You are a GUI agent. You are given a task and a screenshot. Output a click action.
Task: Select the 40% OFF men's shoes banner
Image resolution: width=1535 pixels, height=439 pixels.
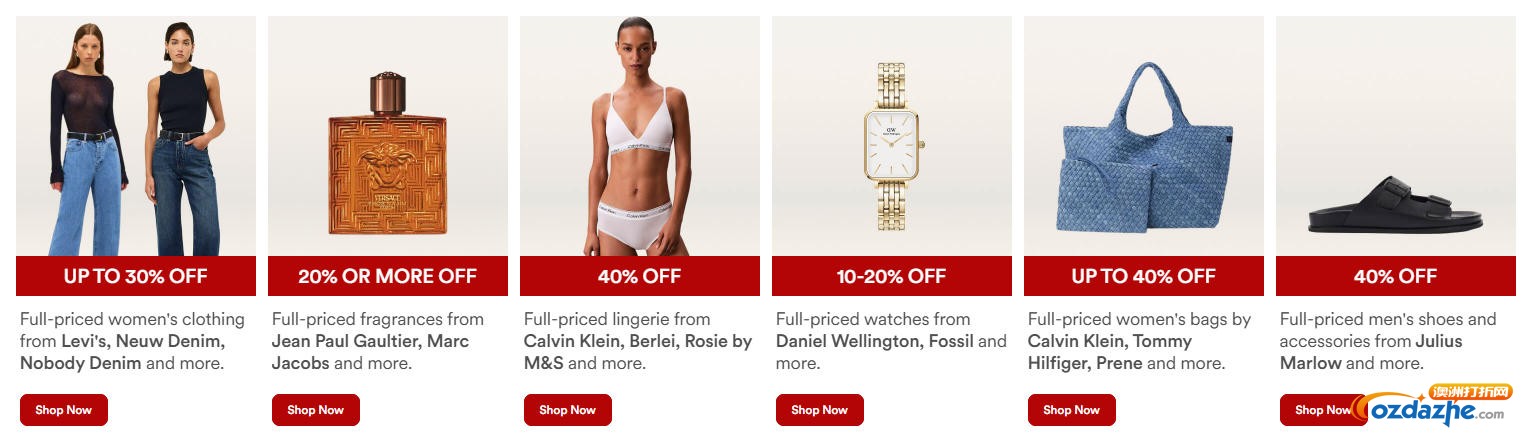1396,276
